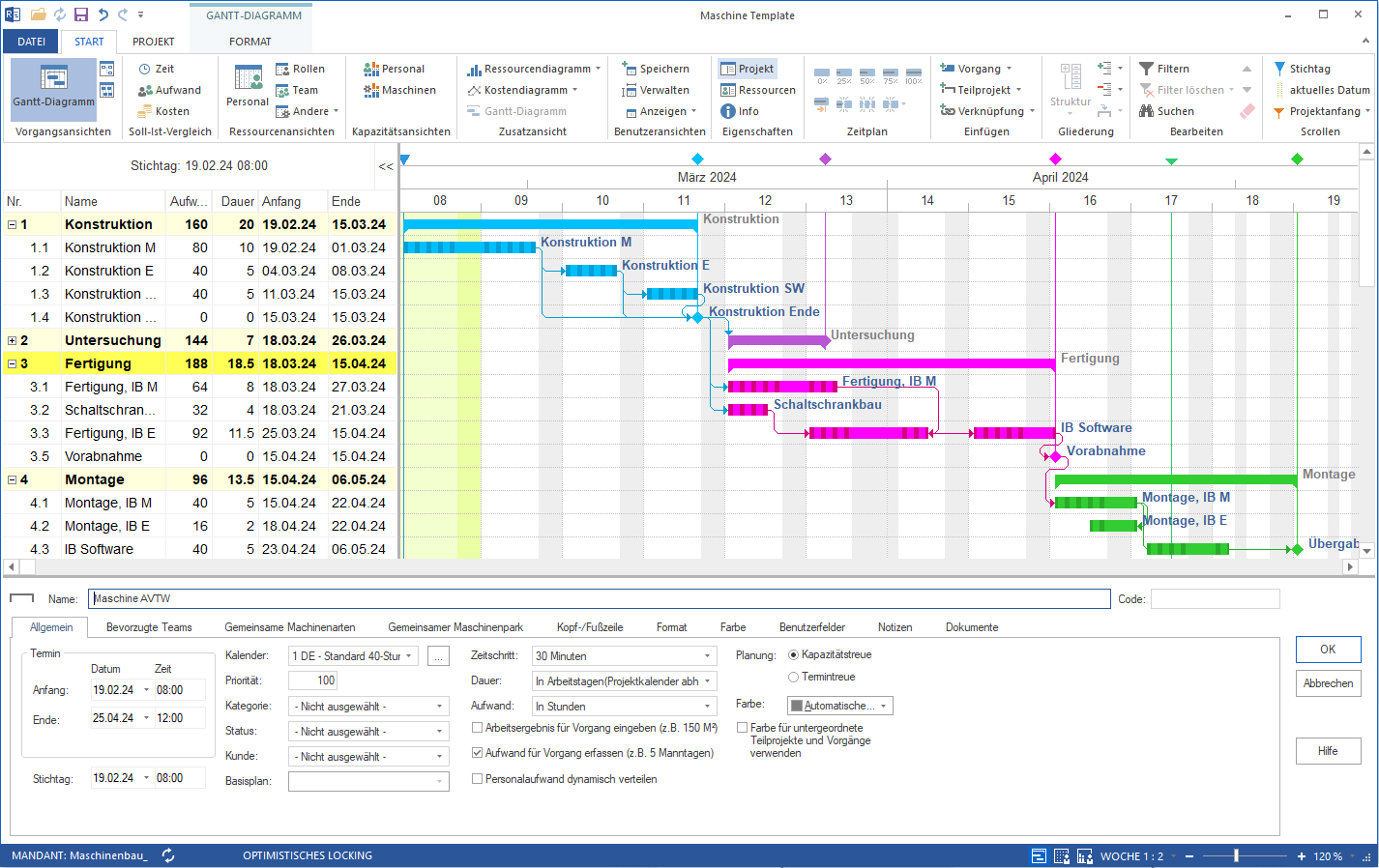Open the Rollen resource view

tap(300, 69)
